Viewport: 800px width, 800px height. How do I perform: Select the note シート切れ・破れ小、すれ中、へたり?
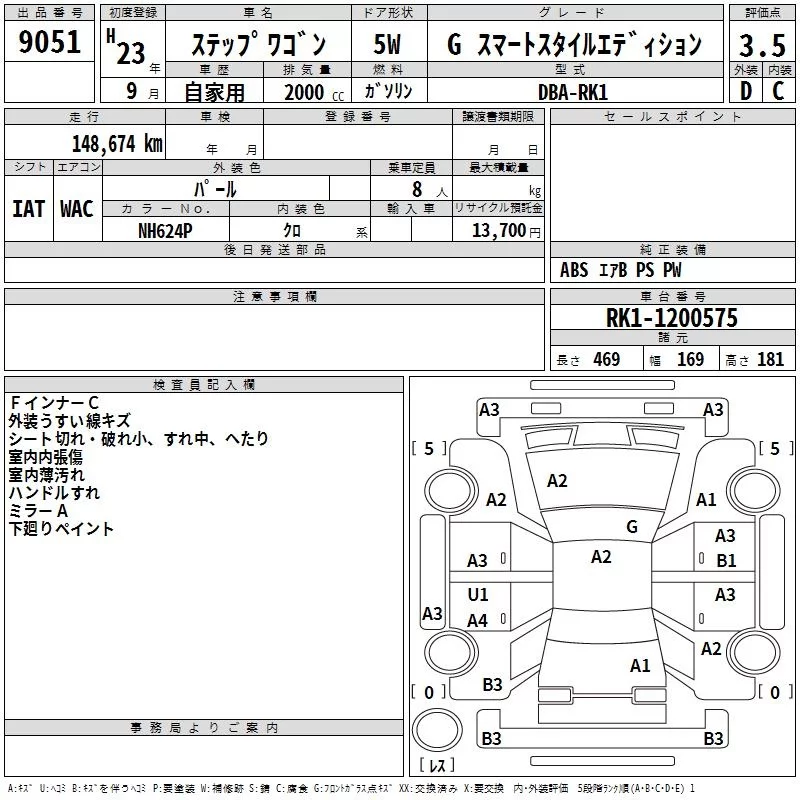138,439
